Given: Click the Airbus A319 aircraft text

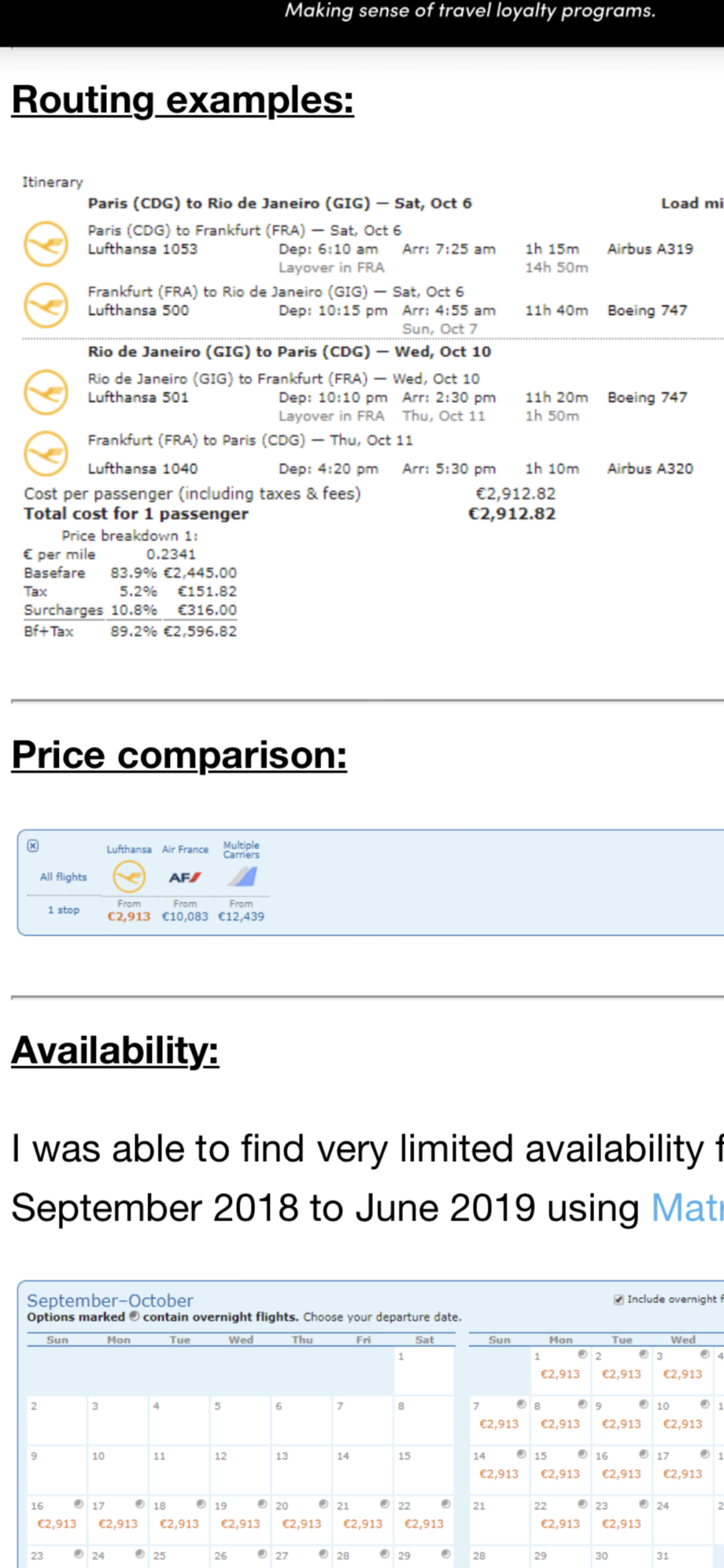Looking at the screenshot, I should (x=650, y=249).
